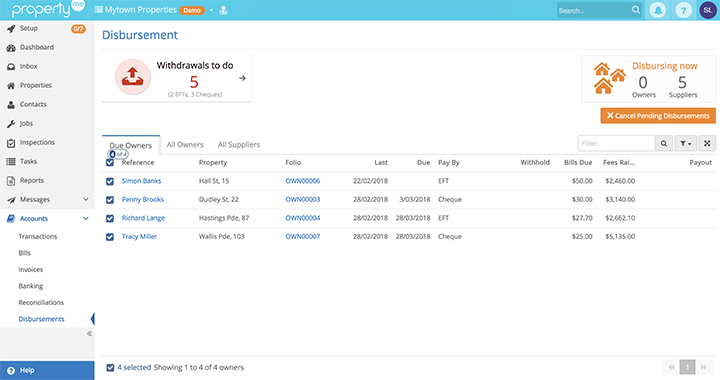
Task: Open the Reports document icon
Action: [11, 181]
